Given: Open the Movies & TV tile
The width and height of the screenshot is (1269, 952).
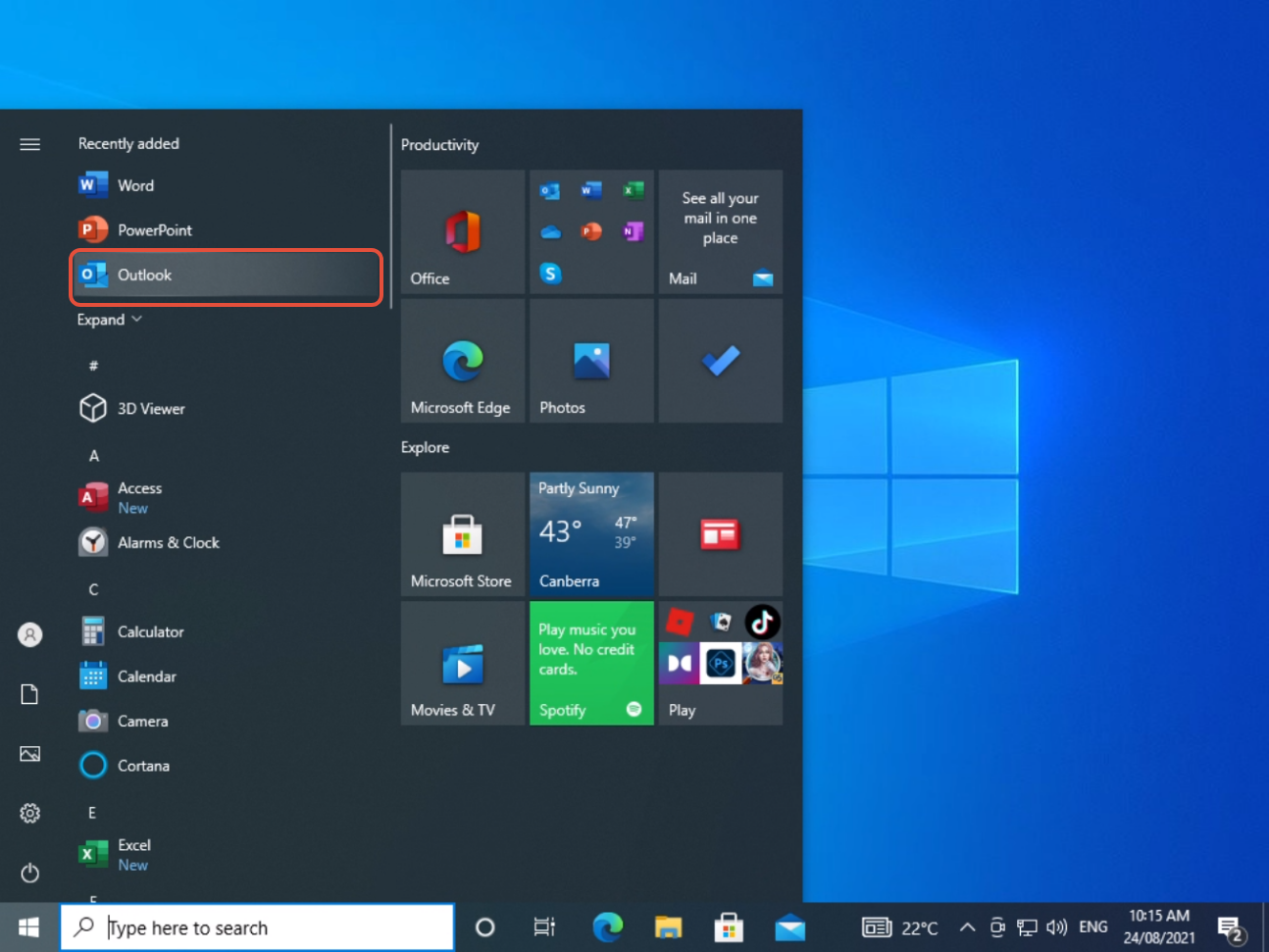Looking at the screenshot, I should [463, 664].
